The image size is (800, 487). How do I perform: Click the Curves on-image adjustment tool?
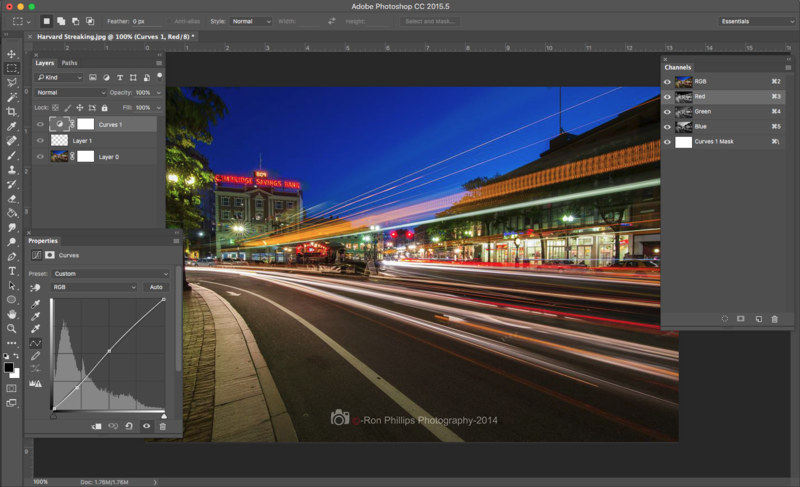pos(37,287)
